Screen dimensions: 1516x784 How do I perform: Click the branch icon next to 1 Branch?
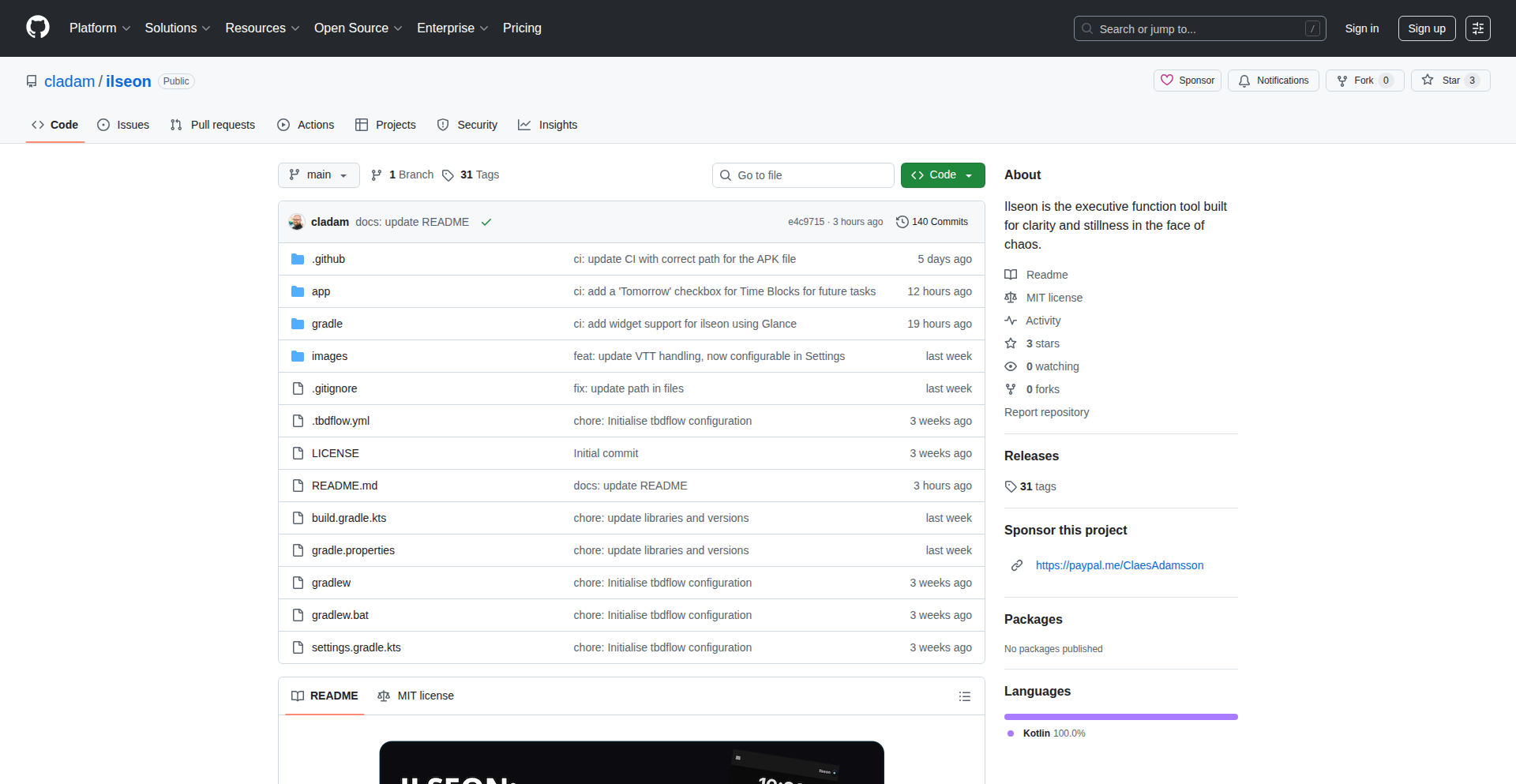pyautogui.click(x=375, y=174)
